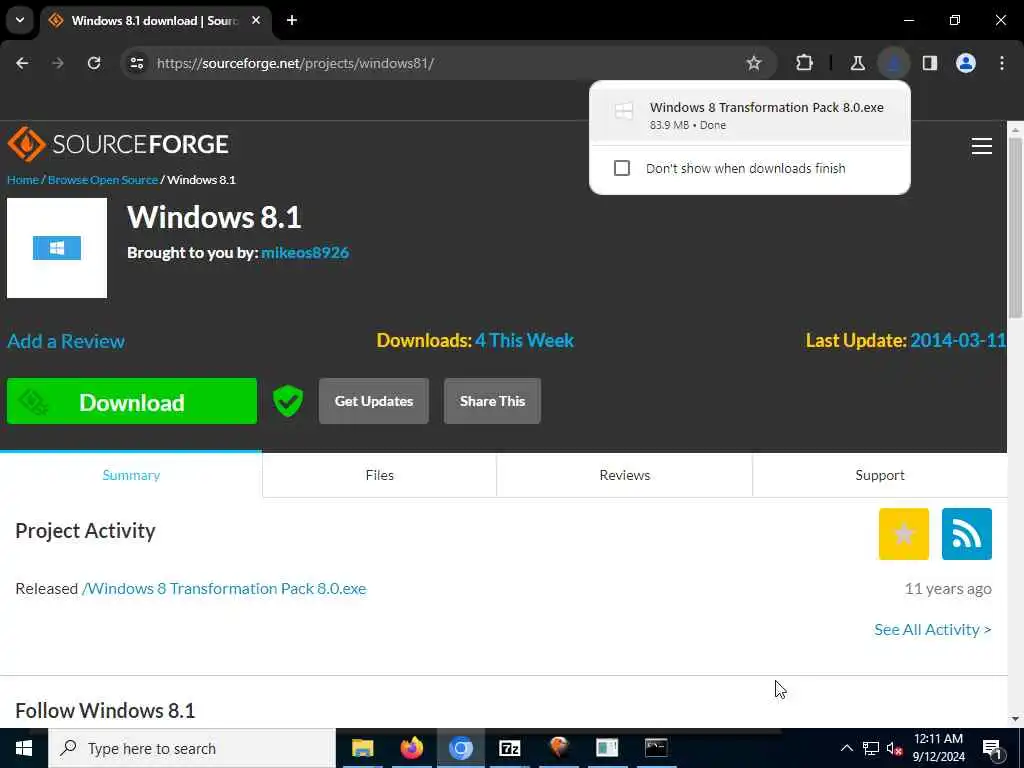Click the Downloads toolbar icon

(x=893, y=63)
